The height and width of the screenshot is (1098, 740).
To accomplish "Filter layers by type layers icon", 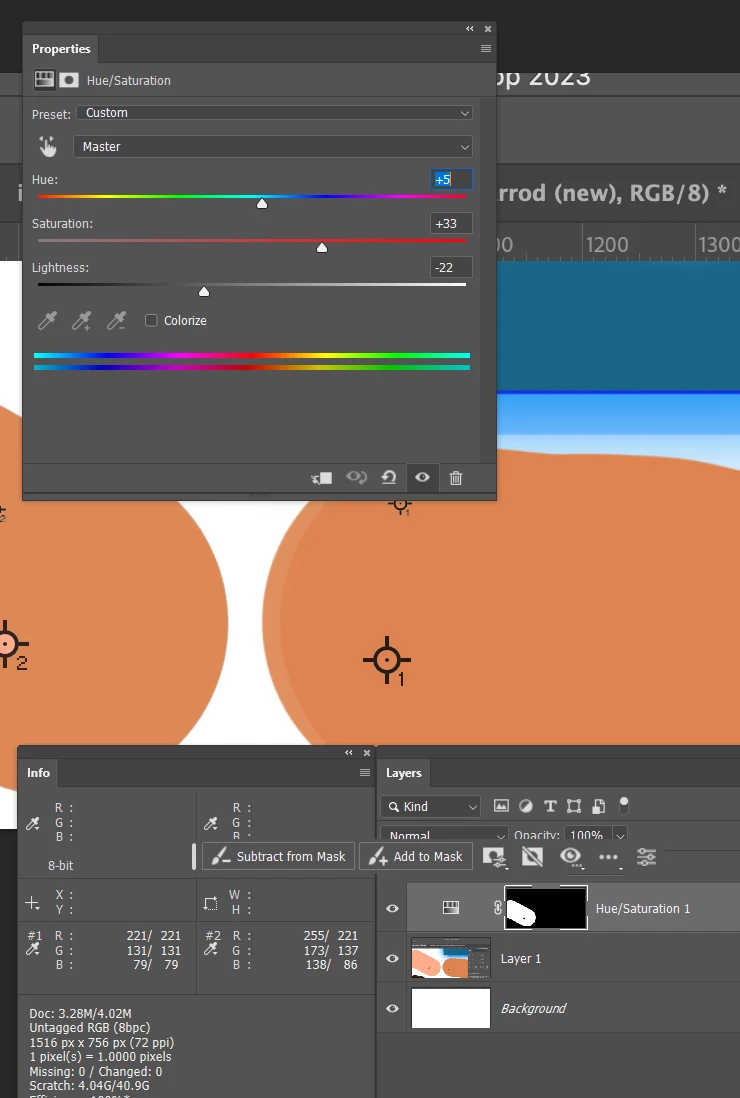I will click(550, 806).
